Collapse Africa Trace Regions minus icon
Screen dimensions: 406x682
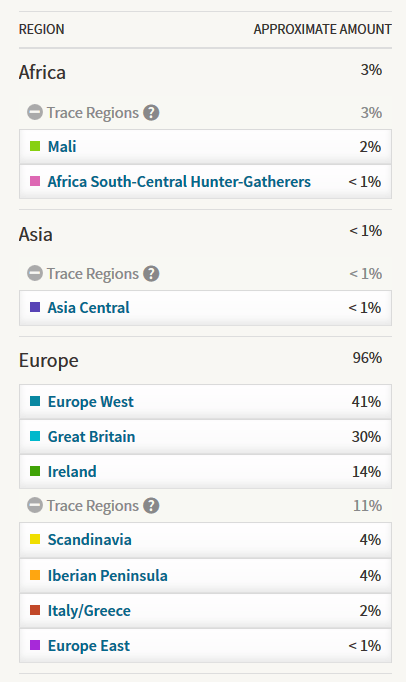[35, 113]
